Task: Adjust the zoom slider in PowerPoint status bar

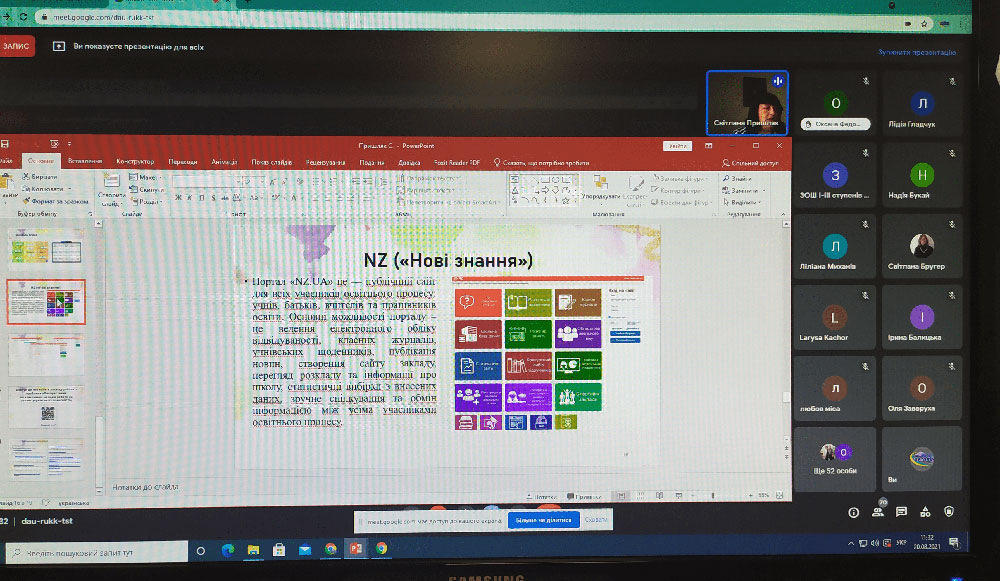Action: (x=713, y=496)
